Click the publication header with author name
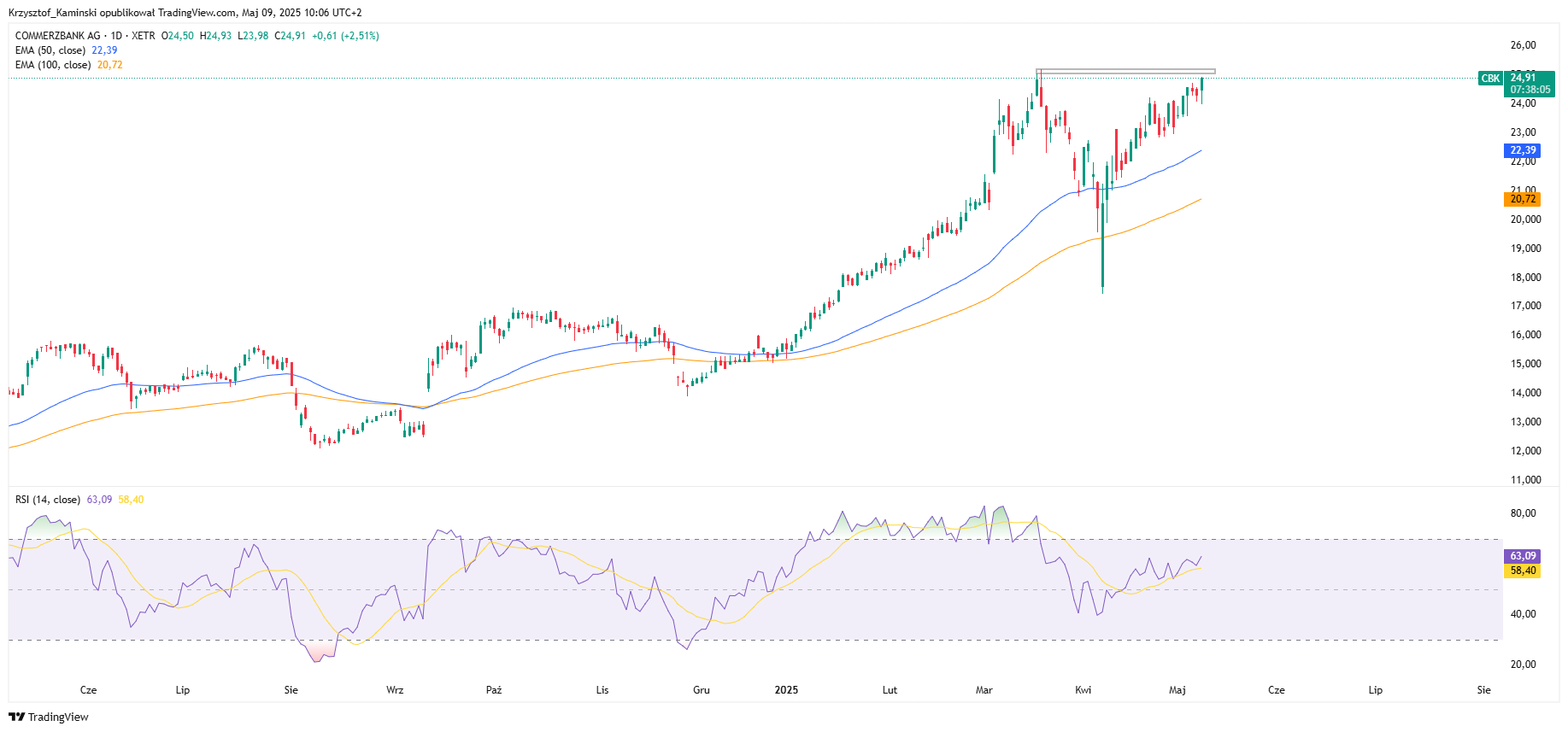Screen dimensions: 1568x732 pos(185,13)
